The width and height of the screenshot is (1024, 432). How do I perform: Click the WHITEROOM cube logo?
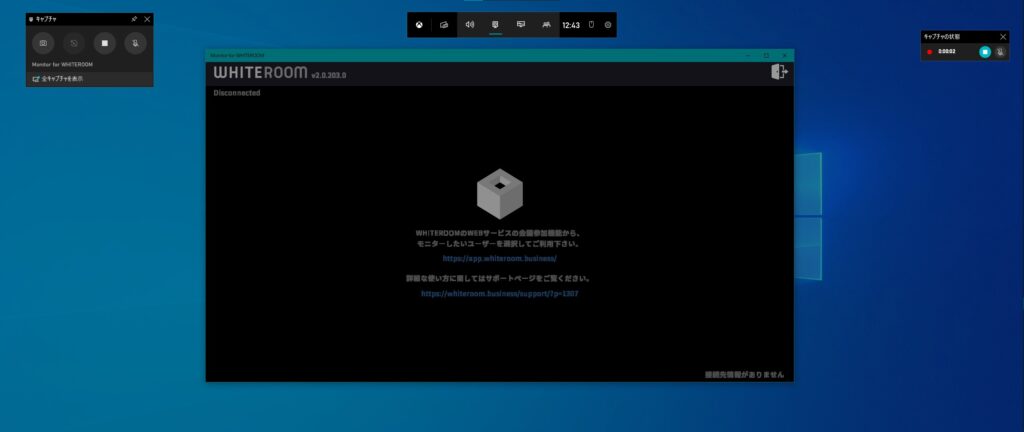(500, 194)
